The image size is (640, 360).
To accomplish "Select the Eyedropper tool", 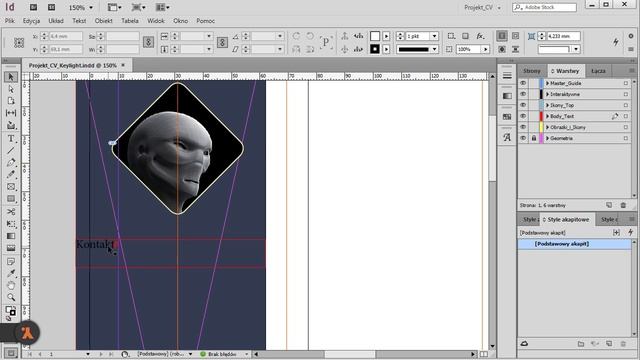I will coord(11,273).
